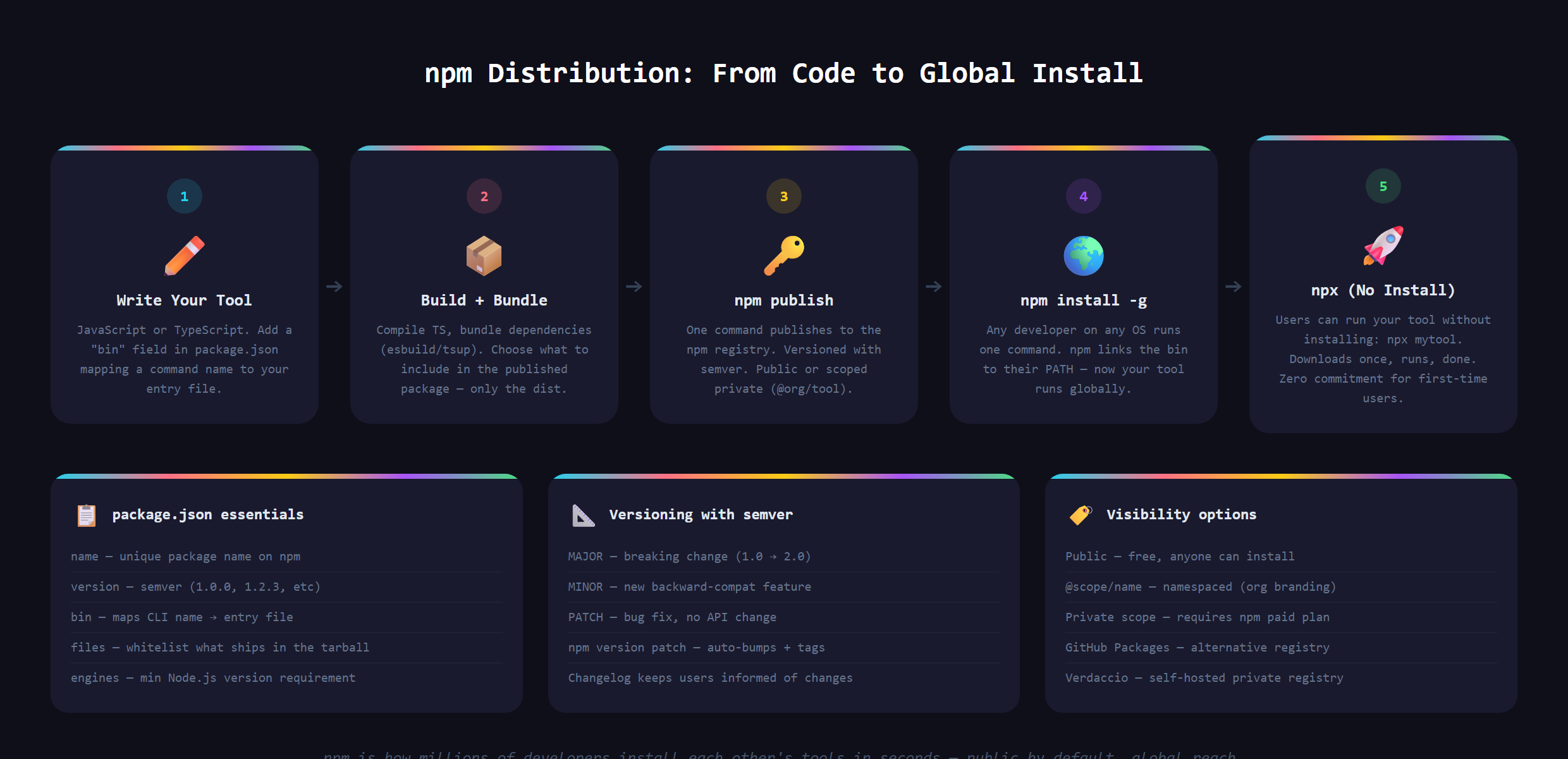The height and width of the screenshot is (759, 1568).
Task: Click the 'Visibility options' heading
Action: [x=1182, y=515]
